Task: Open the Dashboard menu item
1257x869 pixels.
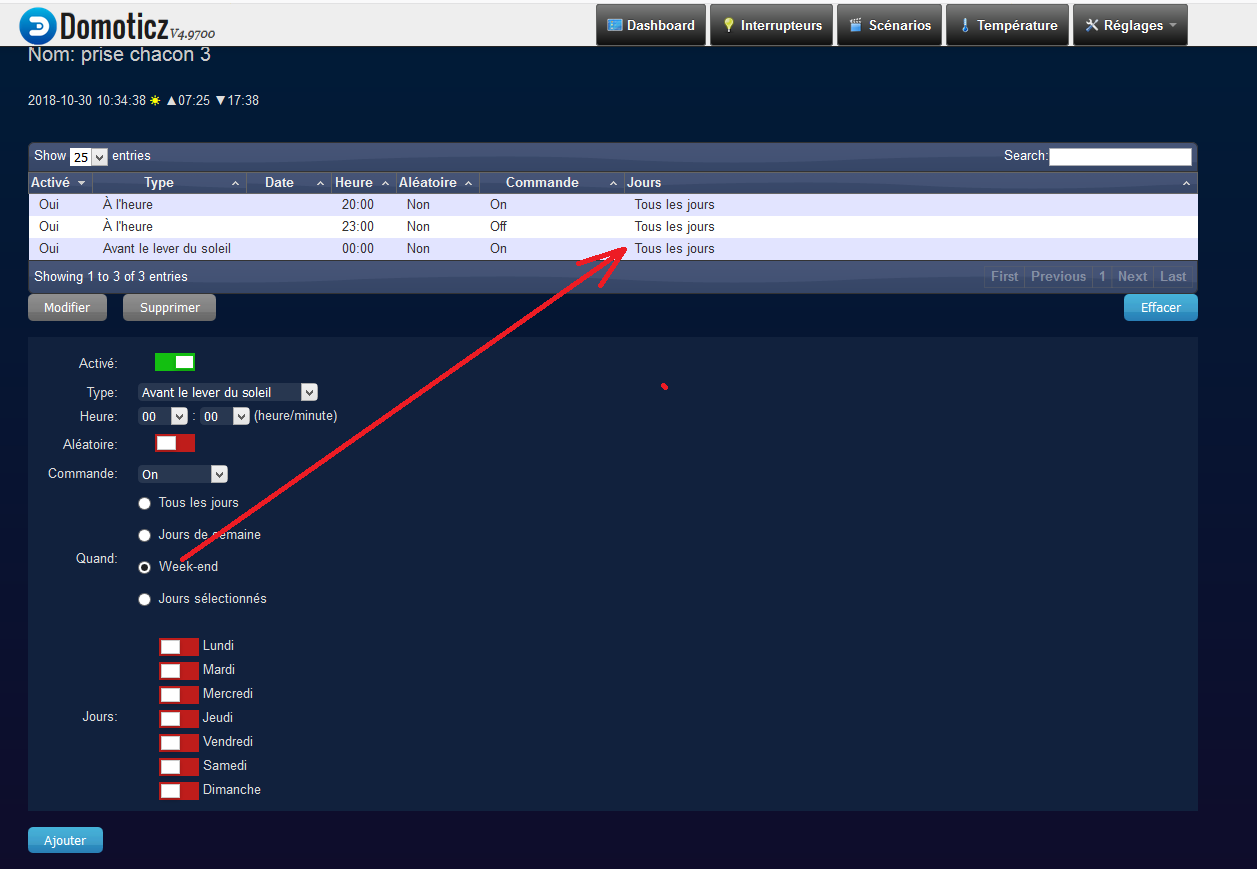Action: (x=651, y=26)
